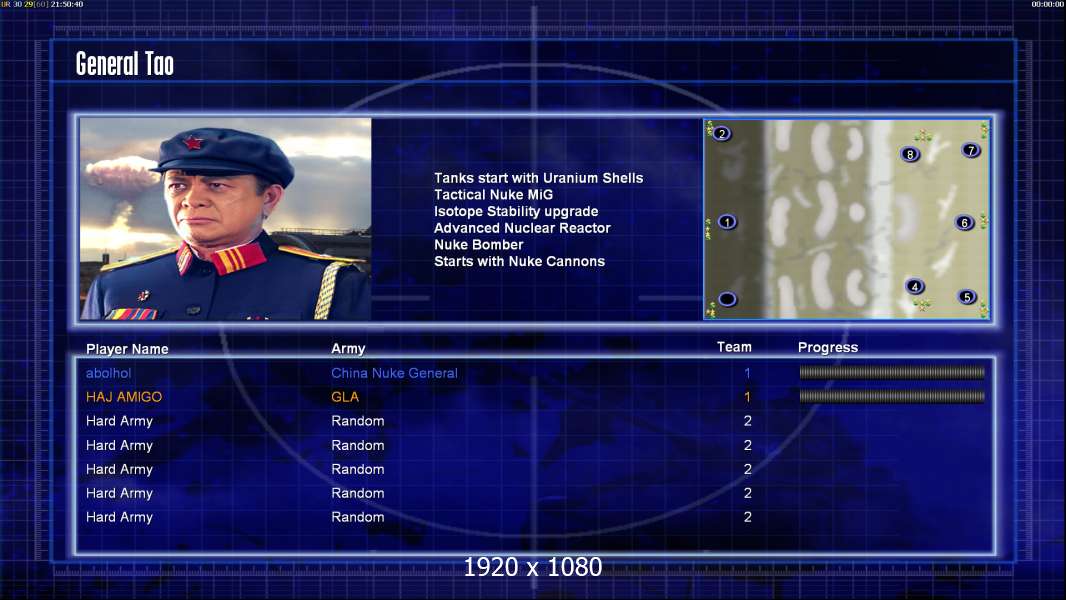Viewport: 1066px width, 600px height.
Task: Click the "Player Name" column header
Action: pyautogui.click(x=127, y=349)
